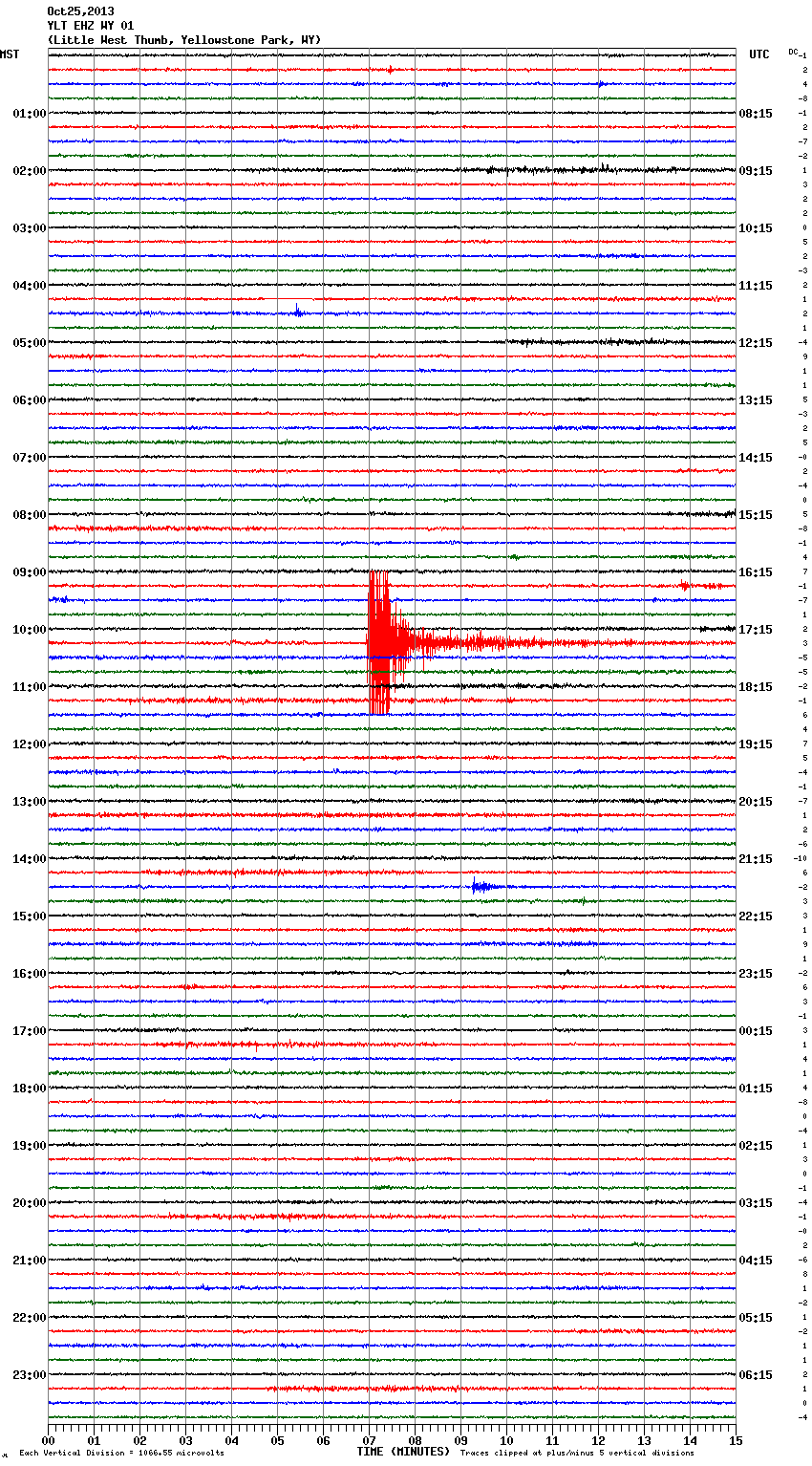Screen dimensions: 812x1466
Task: Click the "15" tick label on the bottom axis
Action: coord(736,1440)
